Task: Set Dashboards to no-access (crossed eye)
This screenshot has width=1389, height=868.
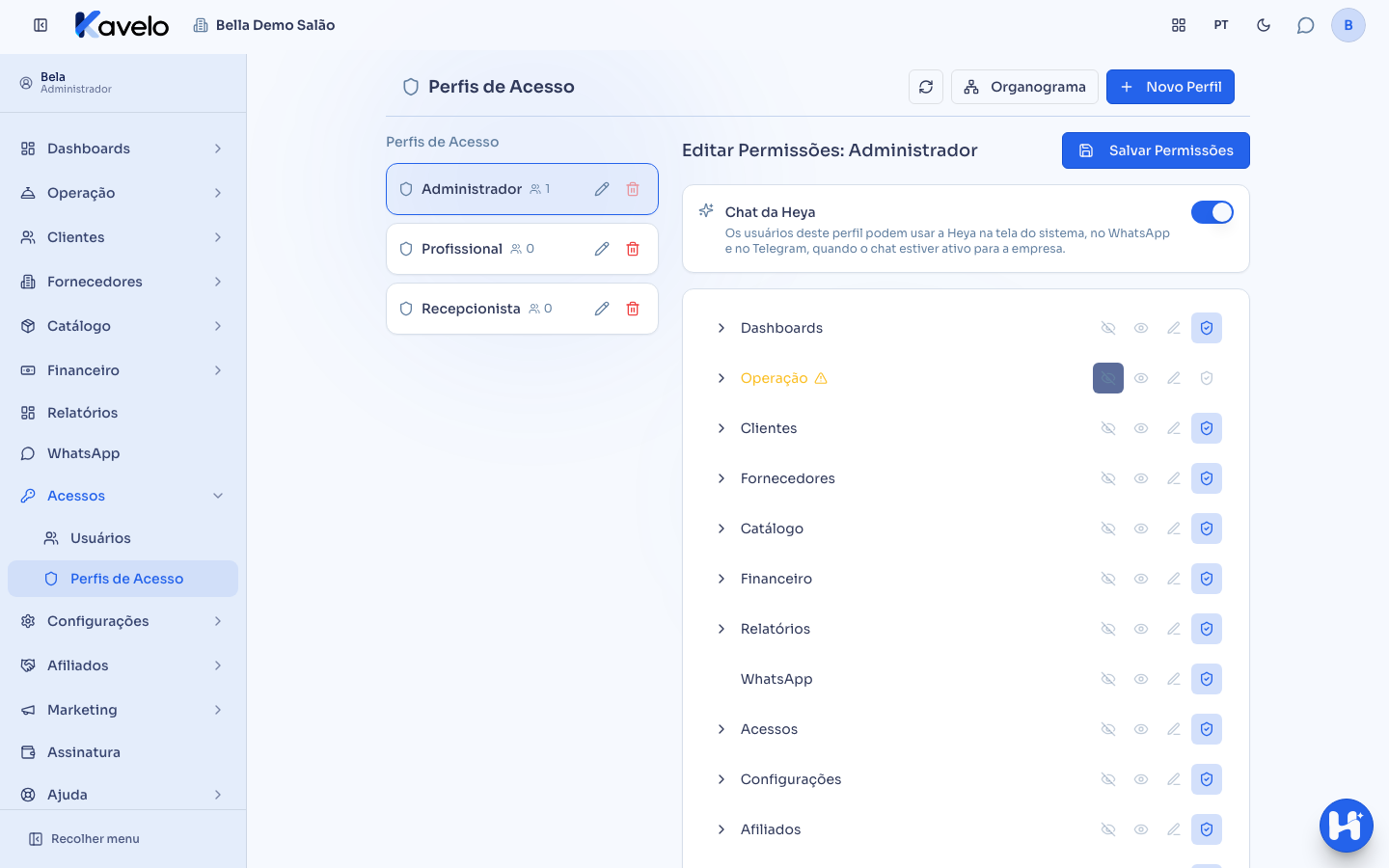Action: coord(1108,328)
